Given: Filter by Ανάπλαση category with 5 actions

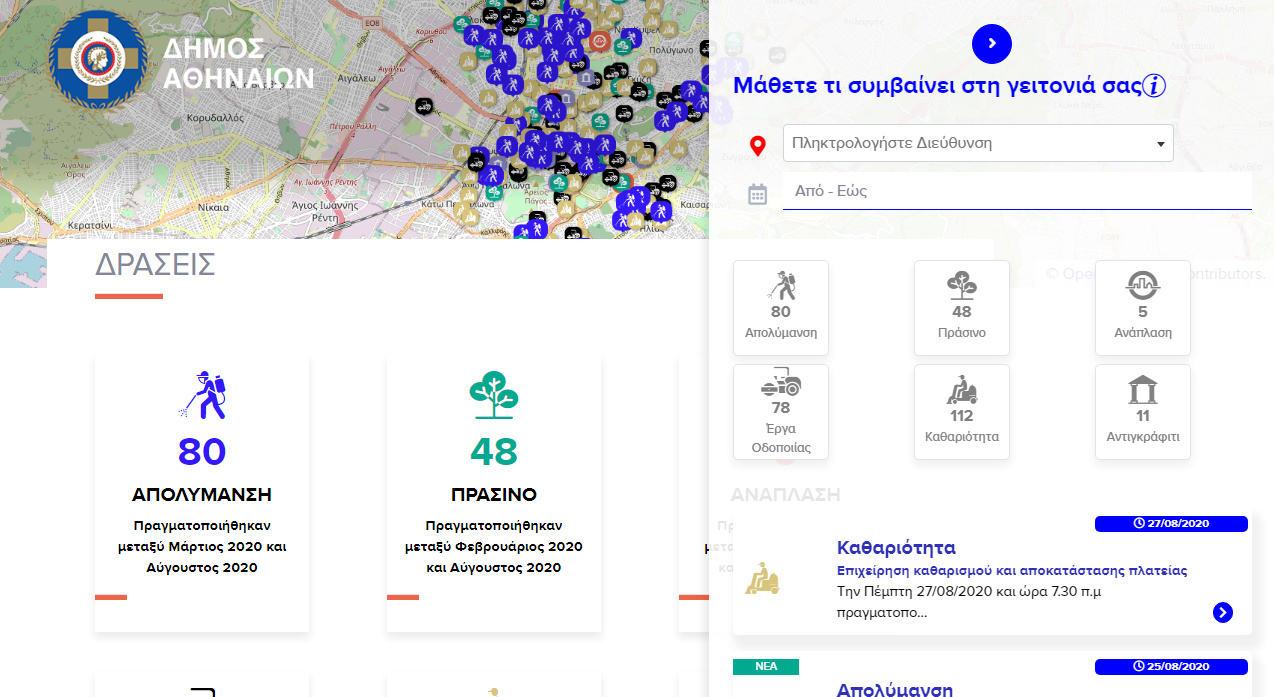Looking at the screenshot, I should click(1142, 308).
